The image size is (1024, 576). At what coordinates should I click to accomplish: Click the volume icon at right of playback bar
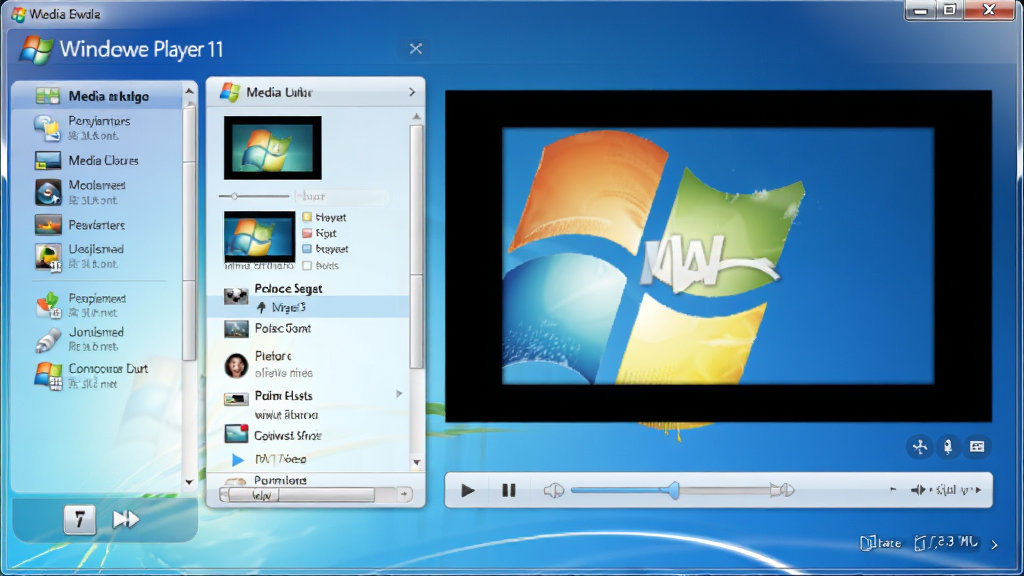coord(918,490)
